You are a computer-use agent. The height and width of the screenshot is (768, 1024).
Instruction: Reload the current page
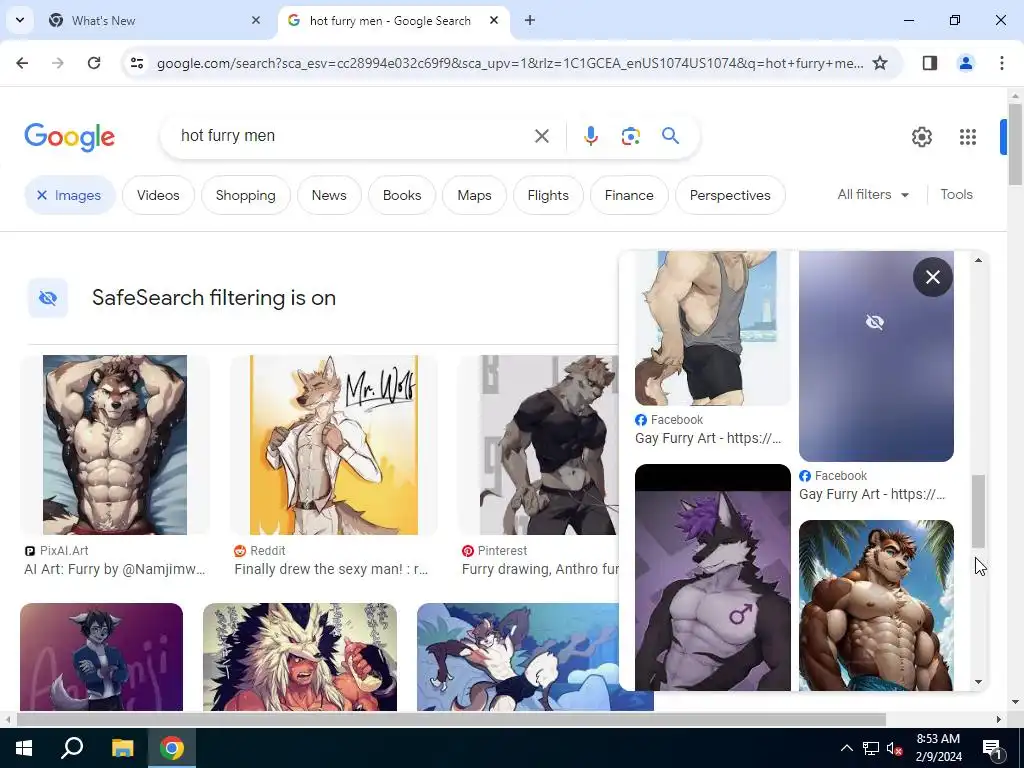pyautogui.click(x=94, y=63)
